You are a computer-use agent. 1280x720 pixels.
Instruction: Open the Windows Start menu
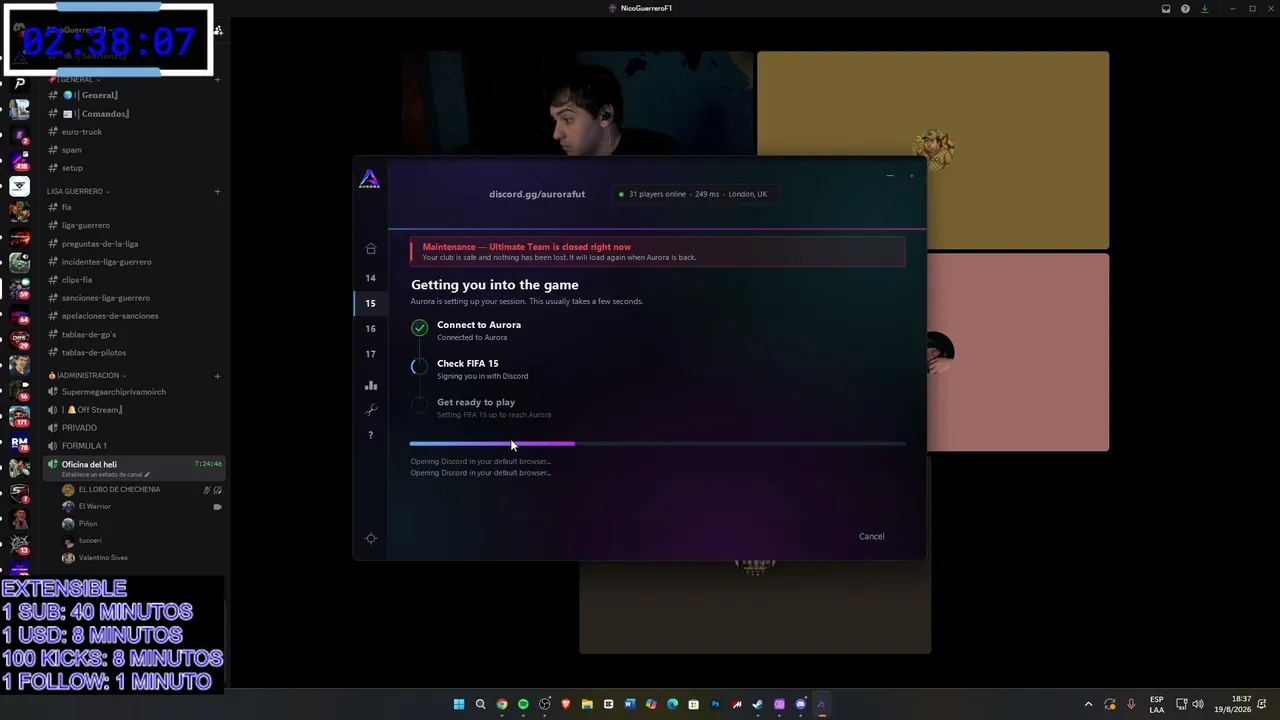[459, 704]
